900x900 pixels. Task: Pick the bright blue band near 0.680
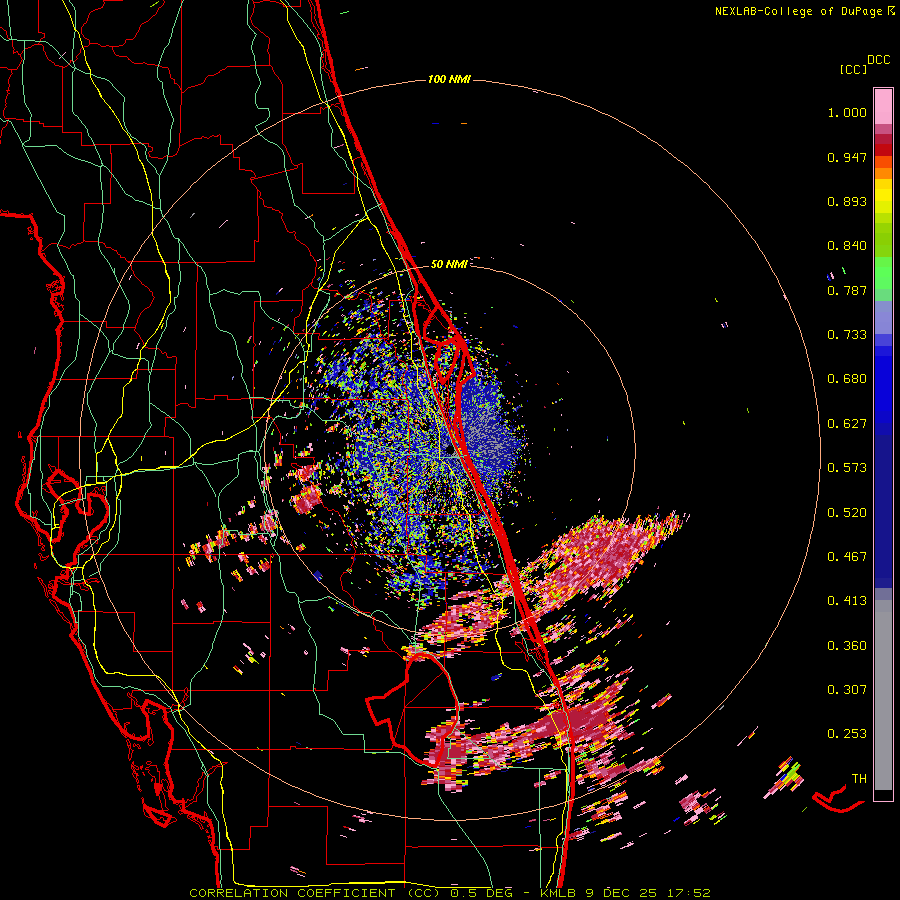point(883,385)
